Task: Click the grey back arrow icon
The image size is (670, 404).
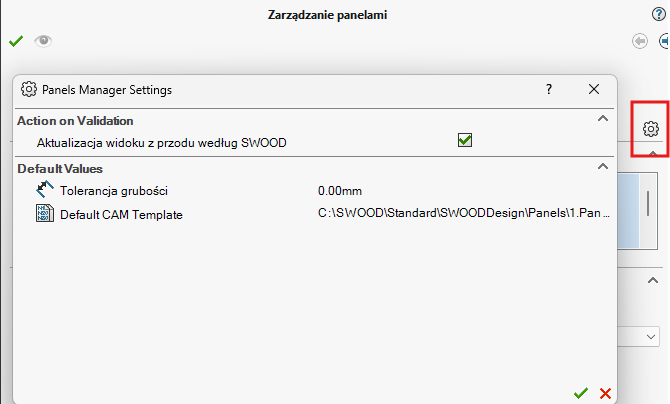Action: [x=640, y=41]
